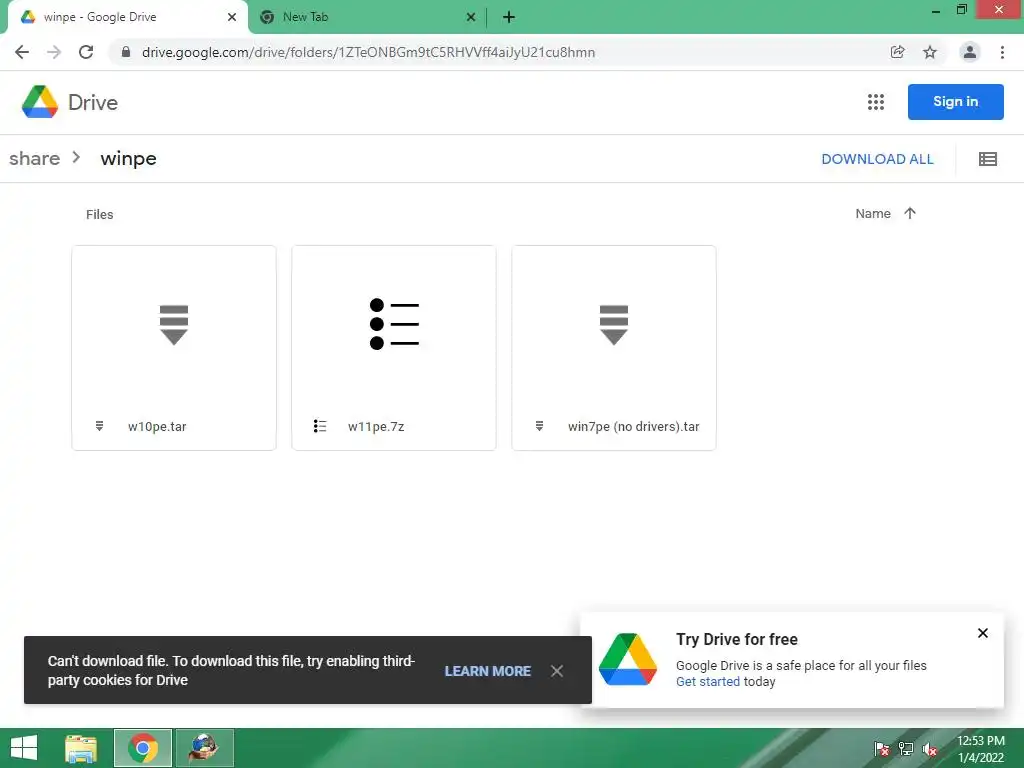
Task: Select the w11pe.7z file name
Action: (x=376, y=426)
